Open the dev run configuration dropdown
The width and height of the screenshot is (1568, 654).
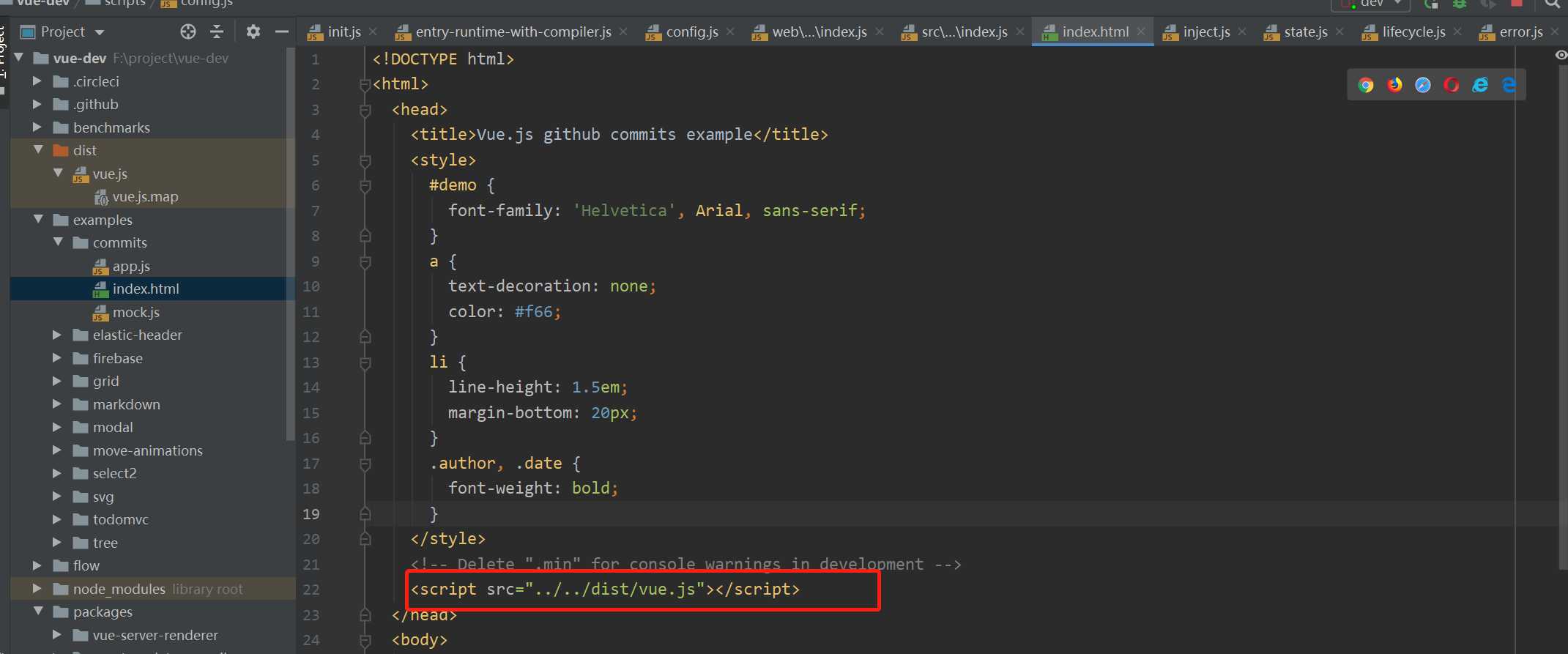click(1370, 4)
